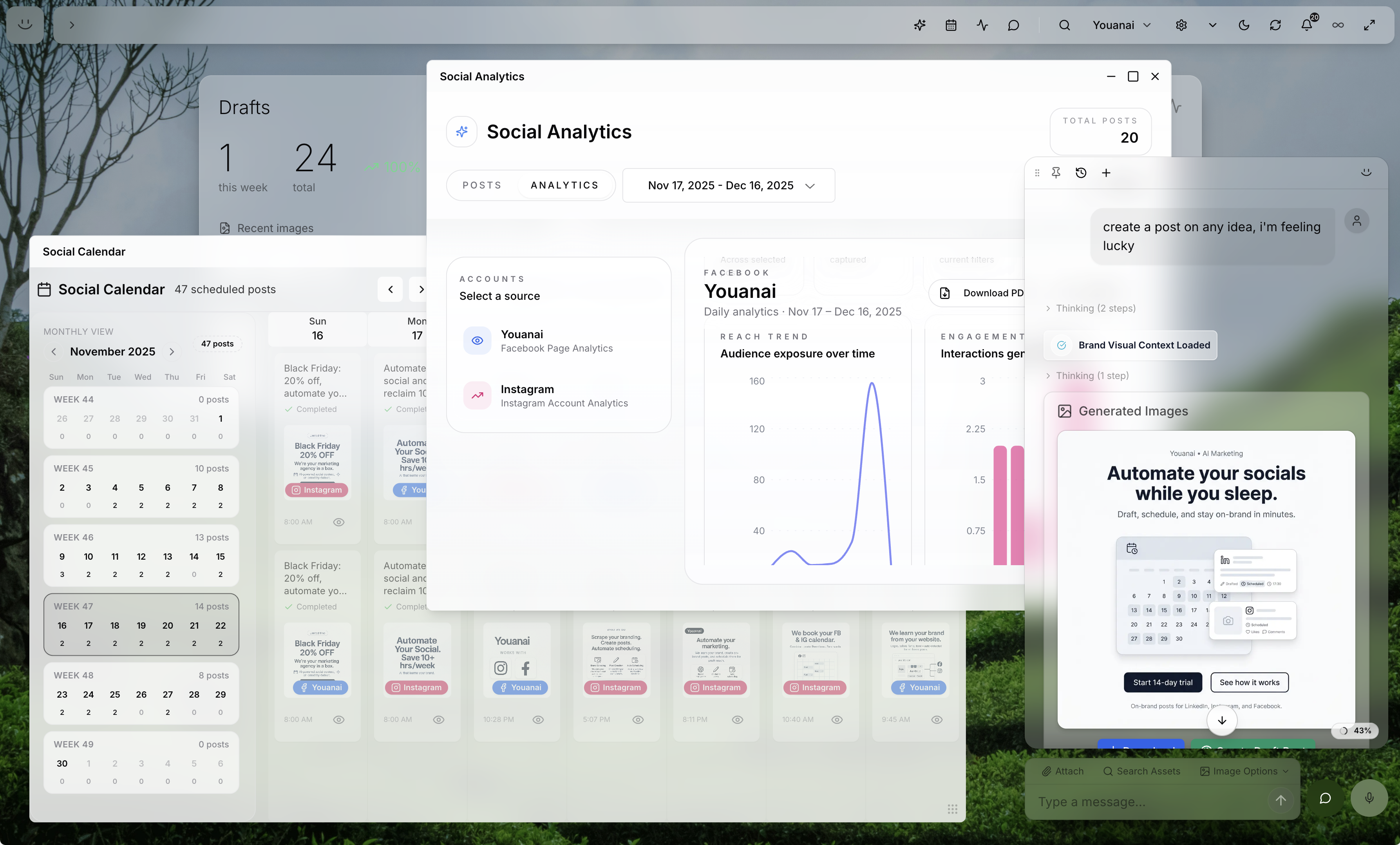Start a search with the magnifier icon
The width and height of the screenshot is (1400, 845).
[1064, 25]
